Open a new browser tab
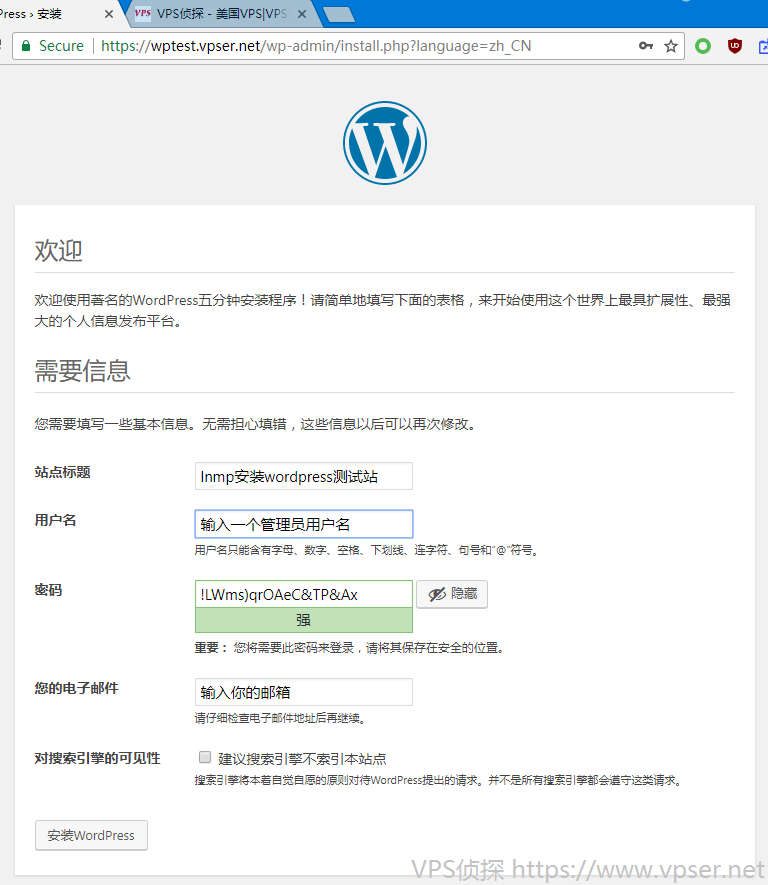Screen dimensions: 768x885 coord(339,14)
